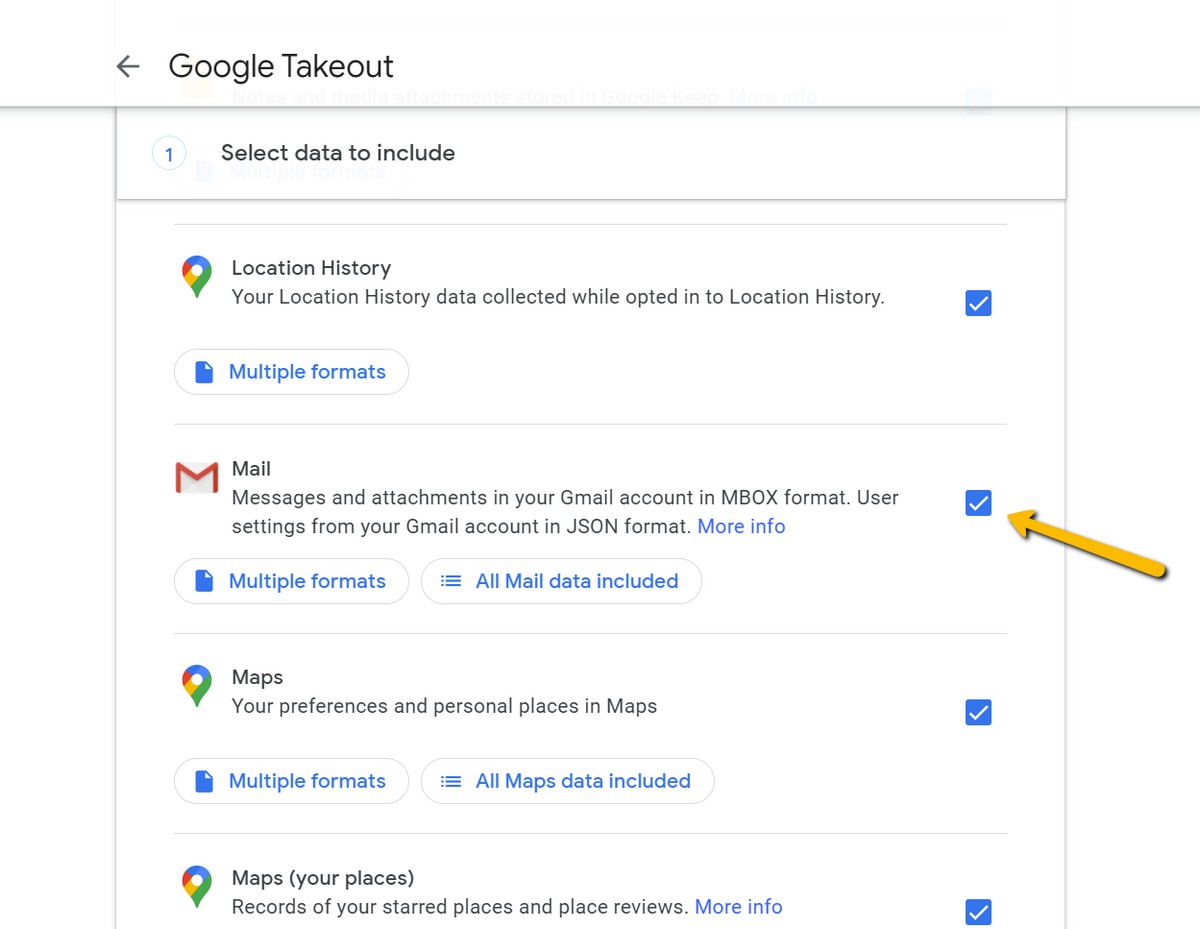Open the All Mail data included options
The height and width of the screenshot is (929, 1200).
[561, 581]
